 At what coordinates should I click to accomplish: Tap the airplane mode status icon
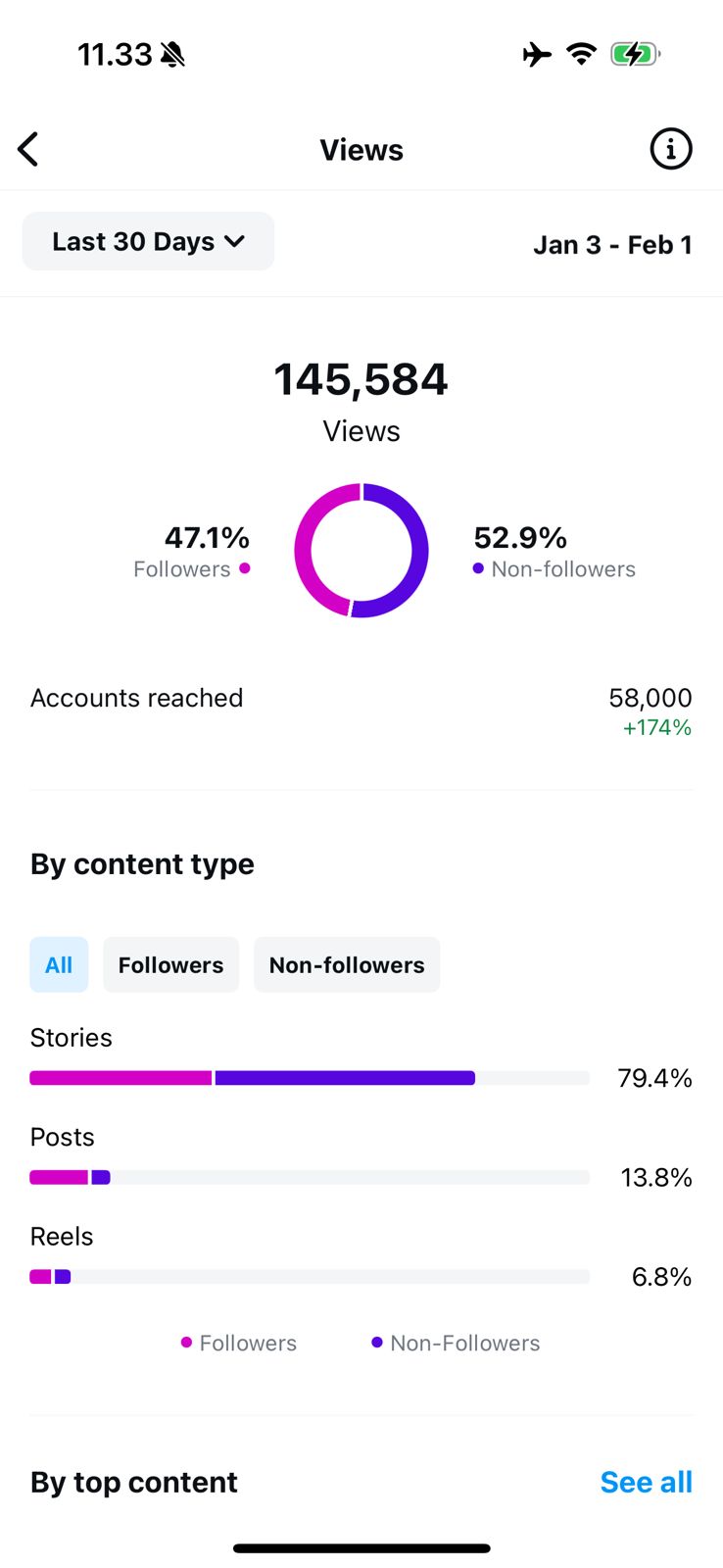tap(537, 54)
